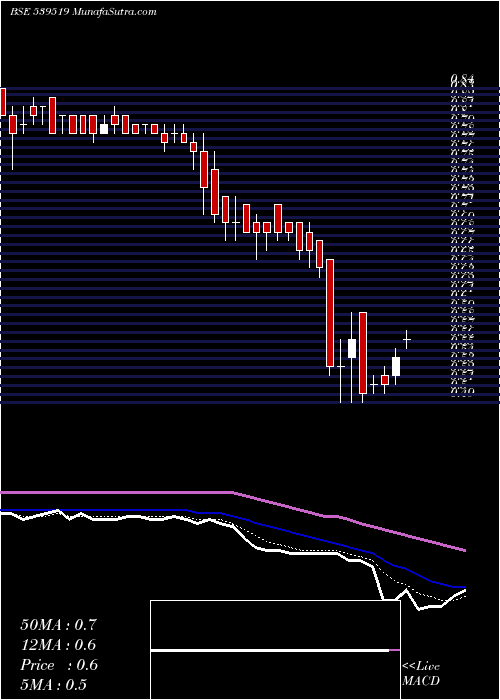500x700 pixels.
Task: Select the "12MA : 0.6" legend value
Action: (x=58, y=645)
